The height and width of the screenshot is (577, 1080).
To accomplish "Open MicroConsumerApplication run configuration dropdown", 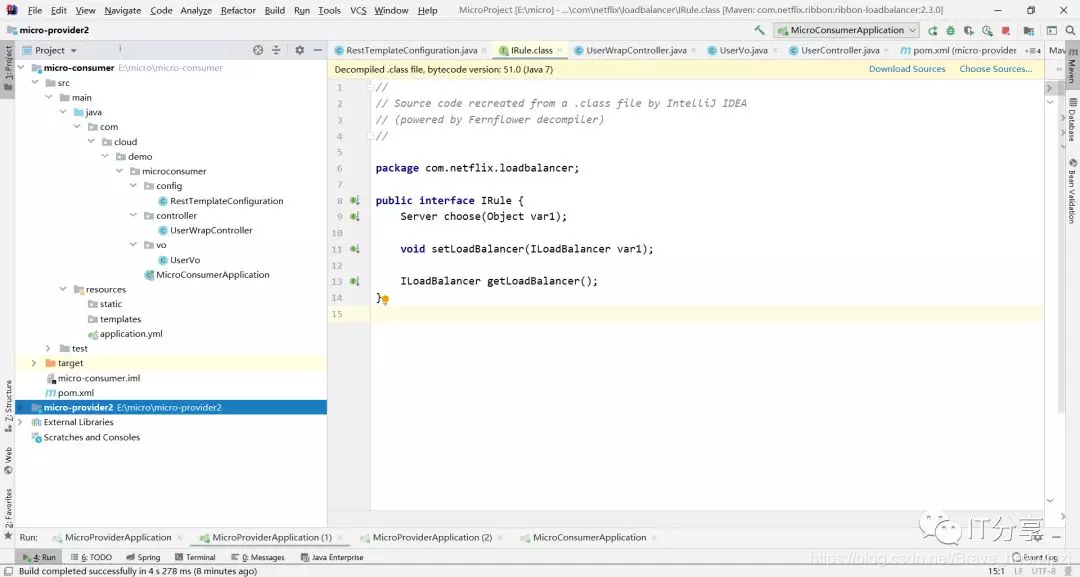I will point(847,30).
